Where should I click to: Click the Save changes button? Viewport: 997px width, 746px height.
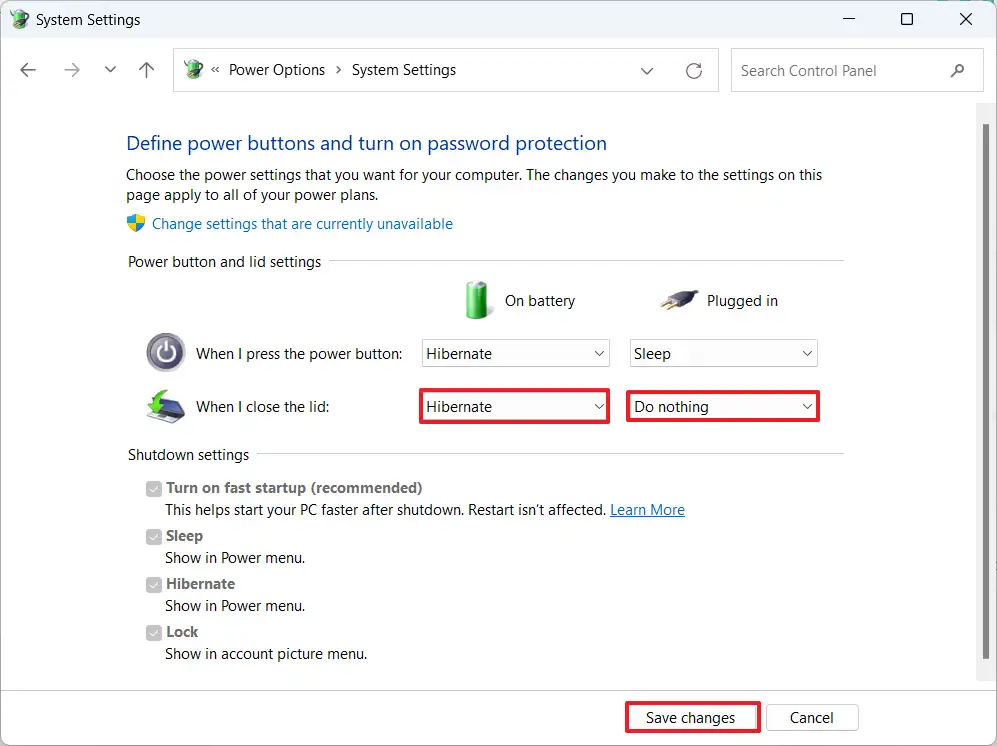(692, 717)
